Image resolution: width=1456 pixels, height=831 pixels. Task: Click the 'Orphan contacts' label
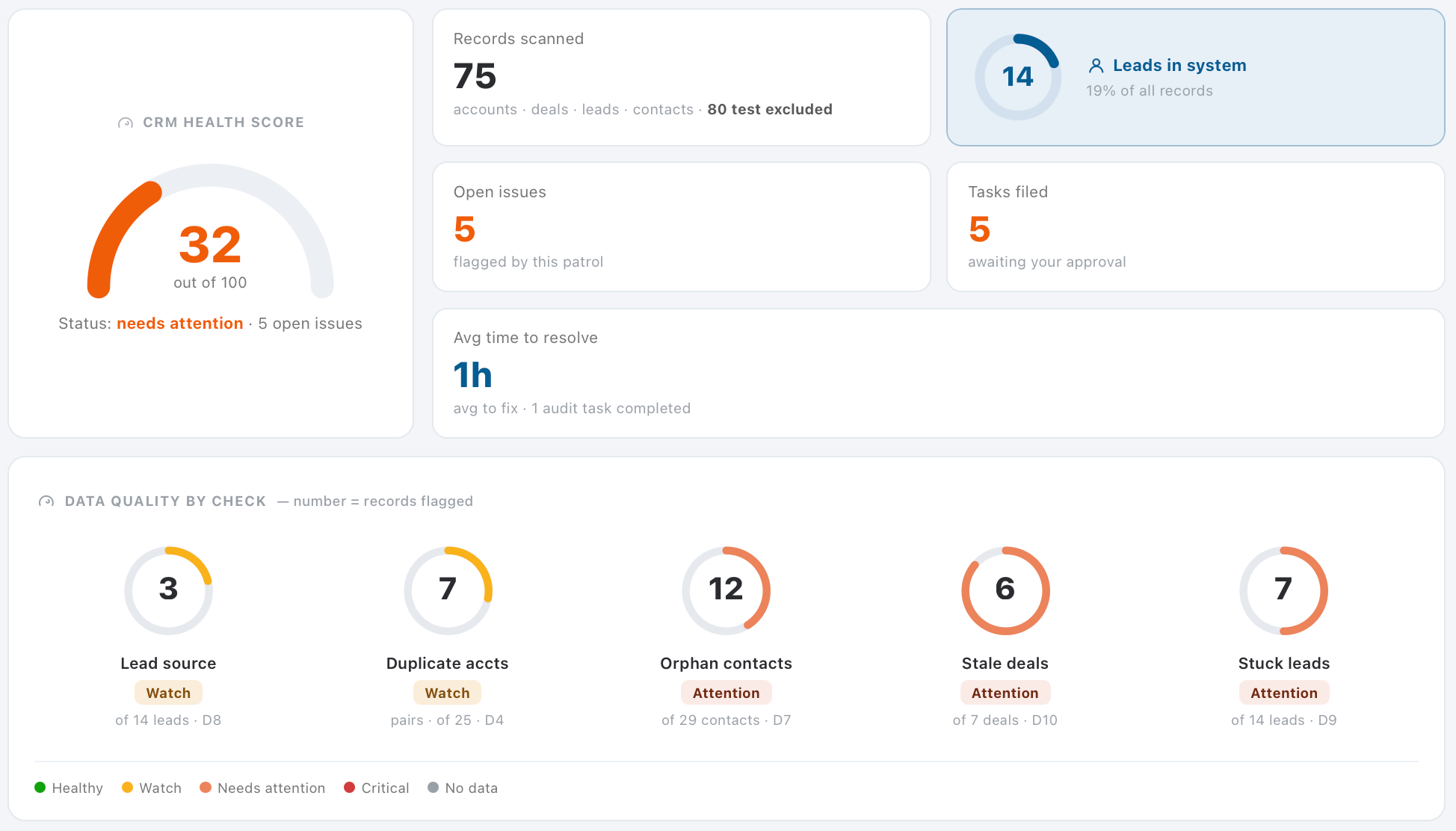(726, 664)
